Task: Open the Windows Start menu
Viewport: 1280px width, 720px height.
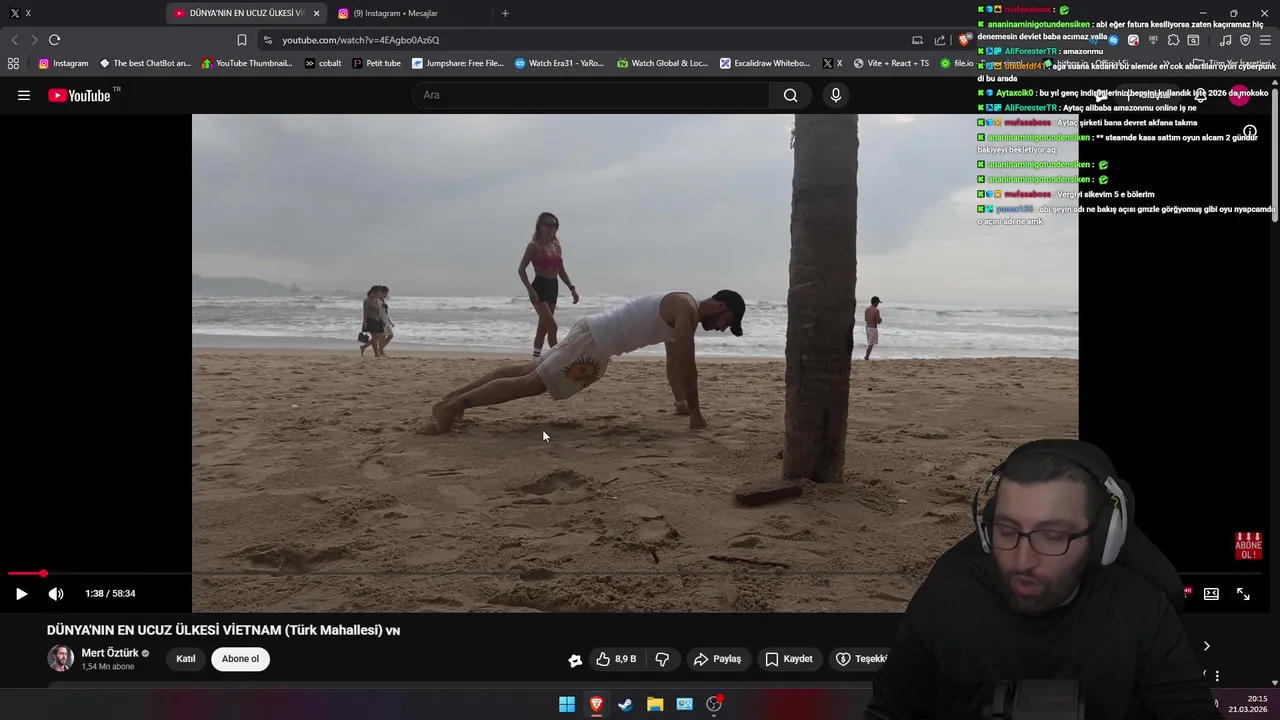Action: pyautogui.click(x=567, y=704)
